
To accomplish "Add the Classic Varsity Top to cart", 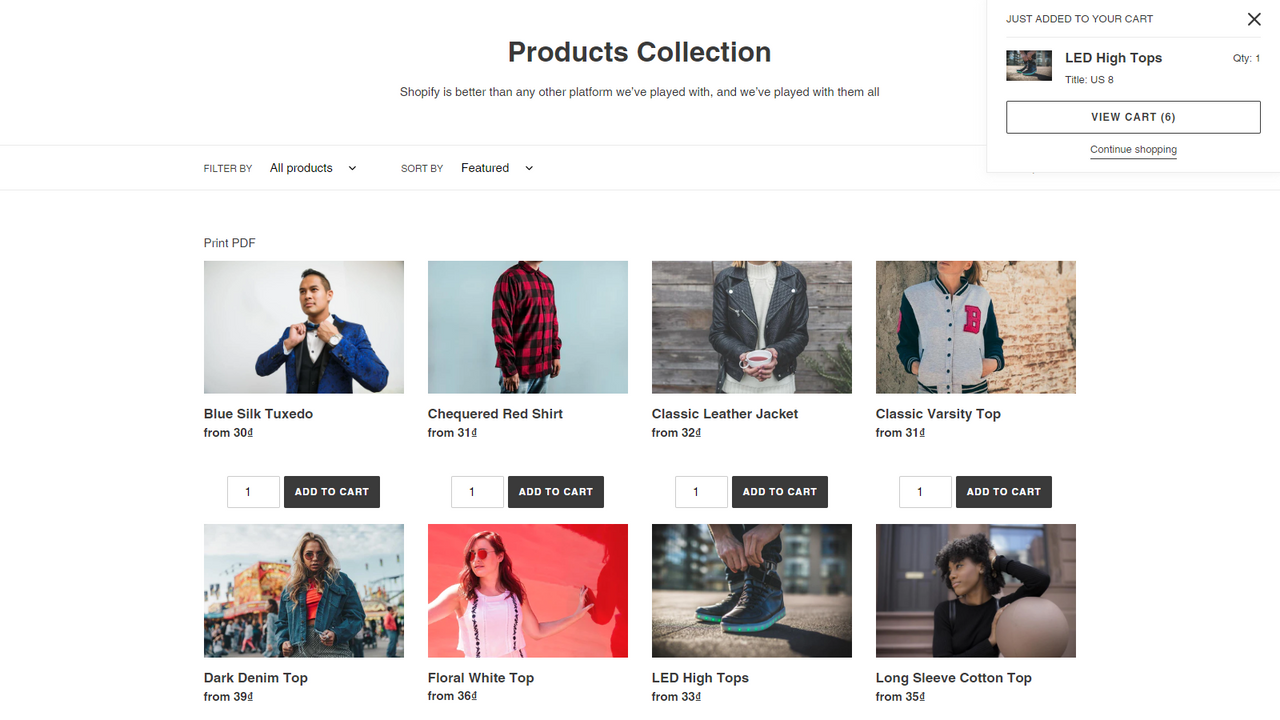I will point(1003,491).
